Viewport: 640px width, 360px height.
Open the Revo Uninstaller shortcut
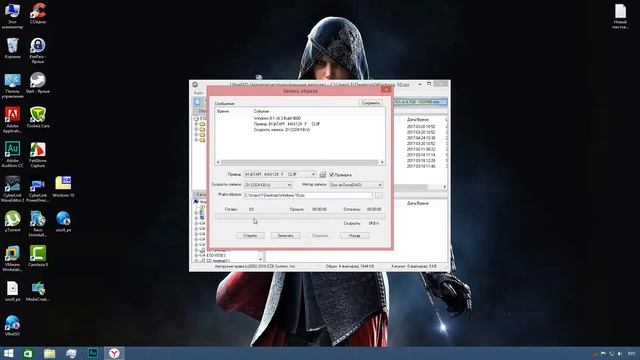click(38, 224)
